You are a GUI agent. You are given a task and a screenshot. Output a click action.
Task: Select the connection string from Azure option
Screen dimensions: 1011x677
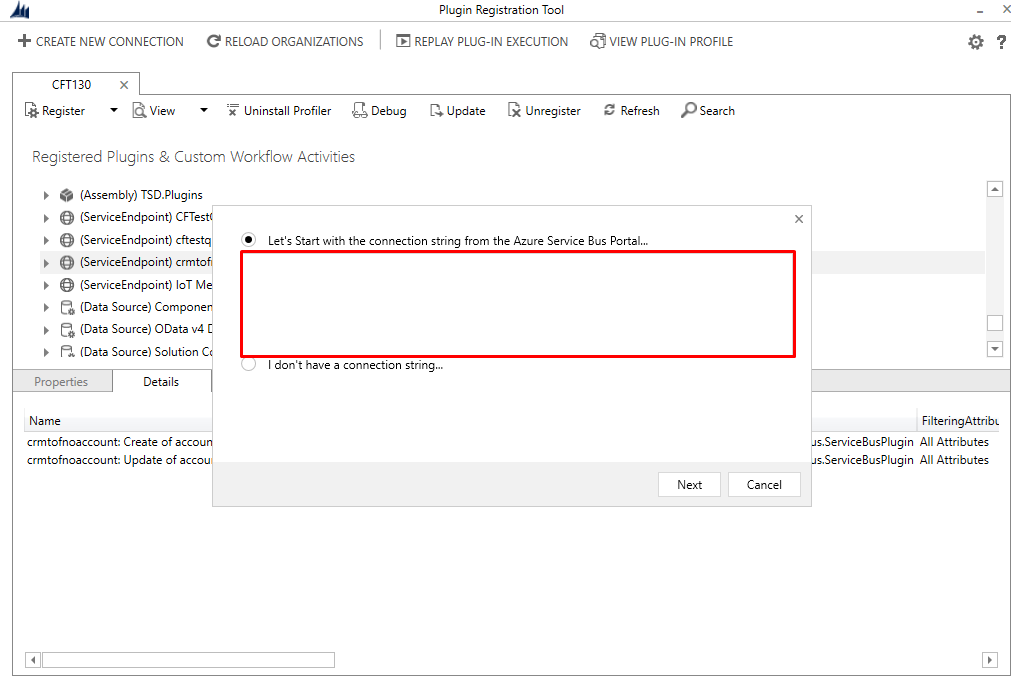coord(249,240)
